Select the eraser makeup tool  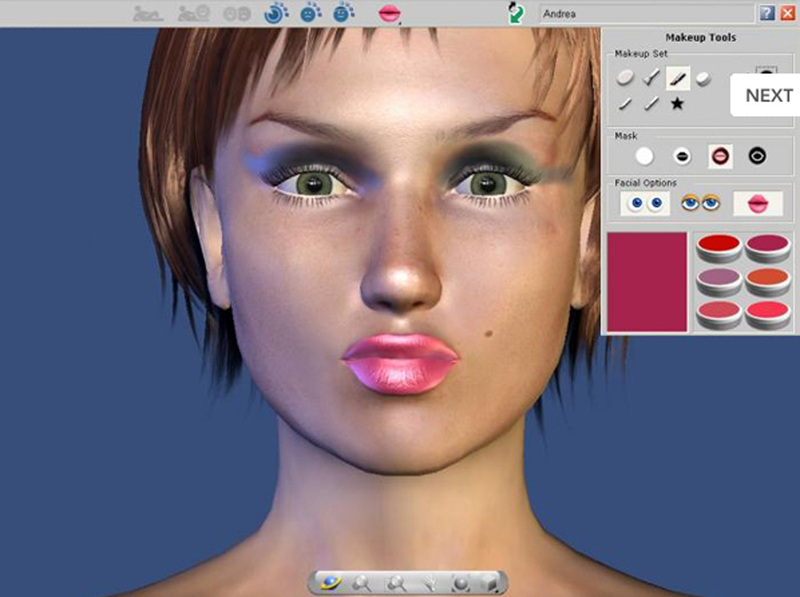click(703, 78)
